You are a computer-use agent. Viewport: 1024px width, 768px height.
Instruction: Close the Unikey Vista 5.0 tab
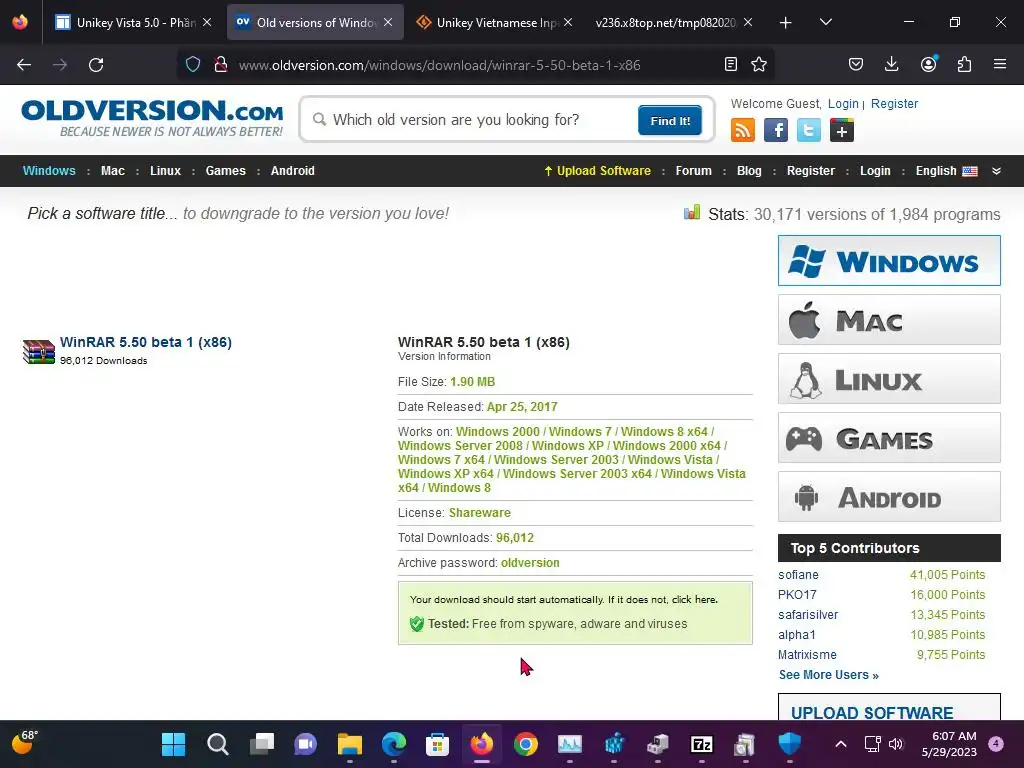tap(207, 22)
